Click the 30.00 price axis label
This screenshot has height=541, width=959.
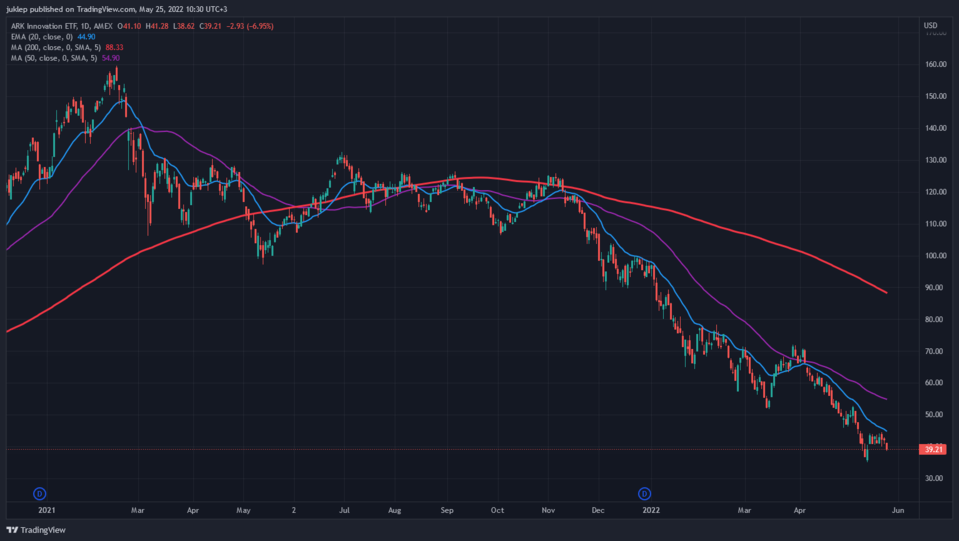click(934, 478)
